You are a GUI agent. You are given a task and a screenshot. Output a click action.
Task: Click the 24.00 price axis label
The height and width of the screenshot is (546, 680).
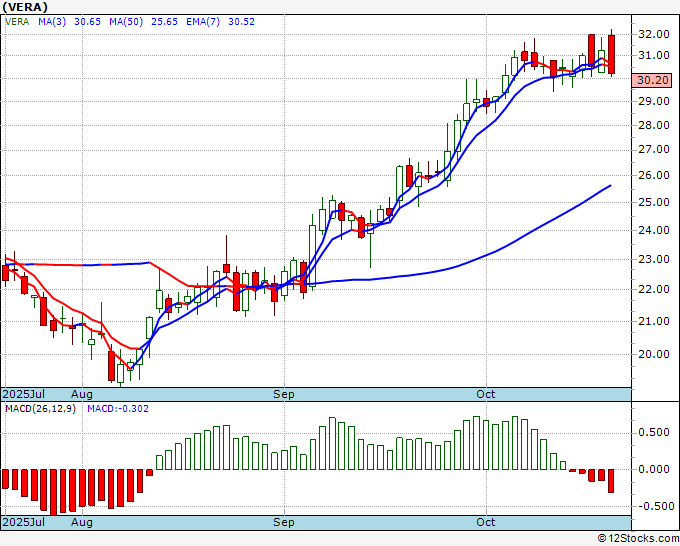coord(654,230)
